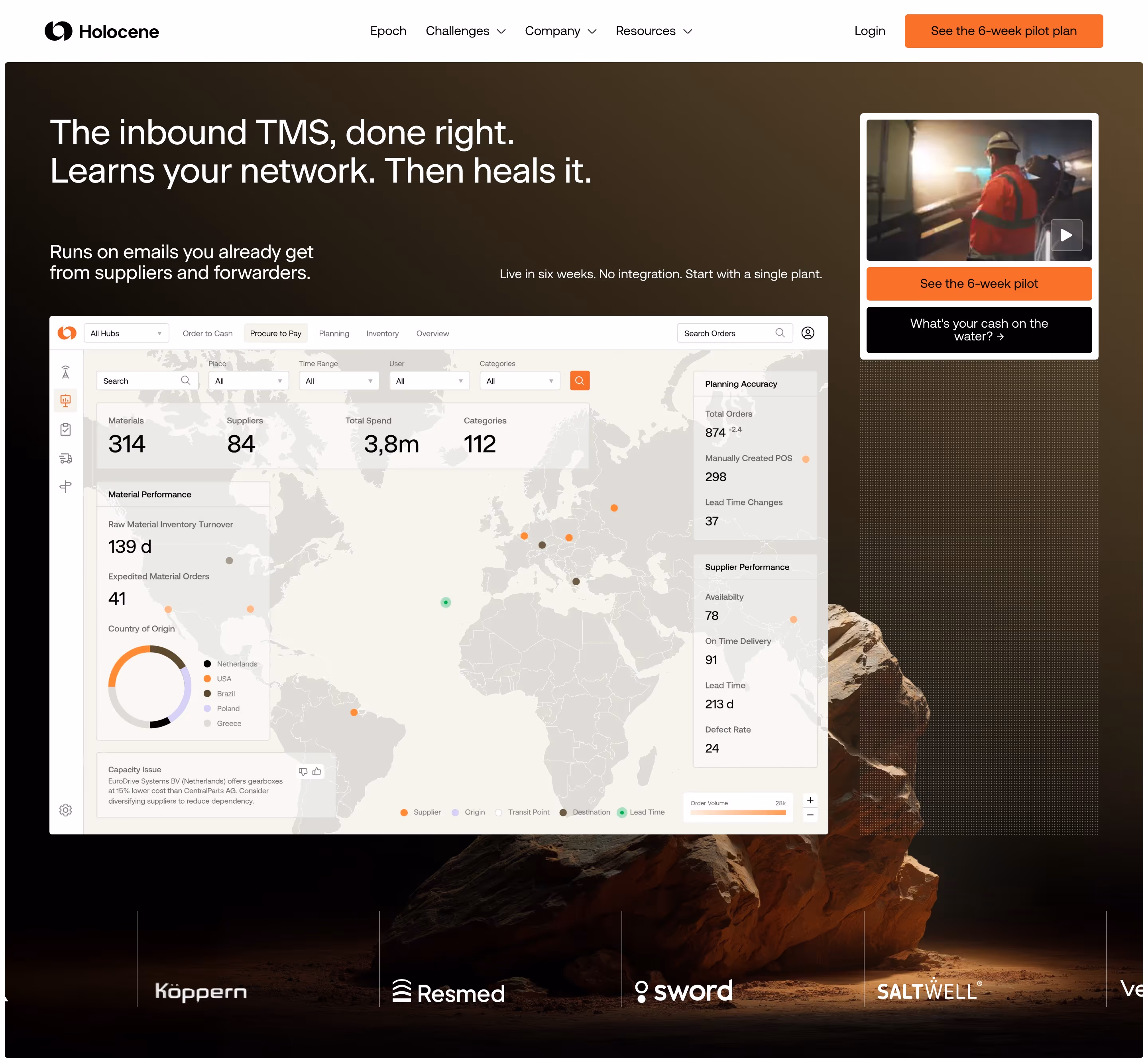Click the Country of Origin donut chart
This screenshot has width=1148, height=1058.
pyautogui.click(x=149, y=686)
